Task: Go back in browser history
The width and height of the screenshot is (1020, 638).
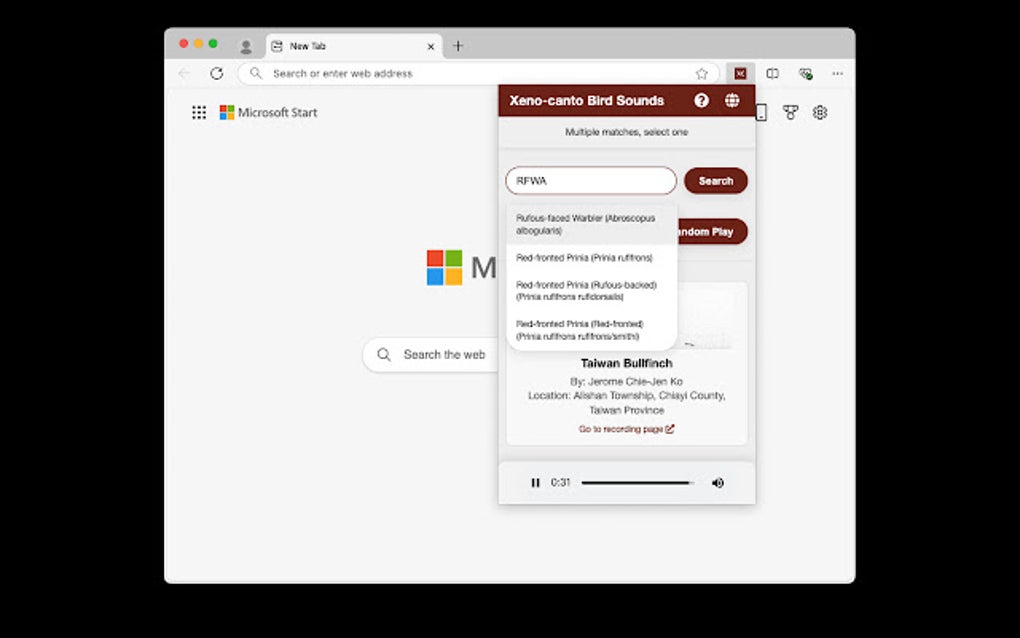Action: click(x=184, y=73)
